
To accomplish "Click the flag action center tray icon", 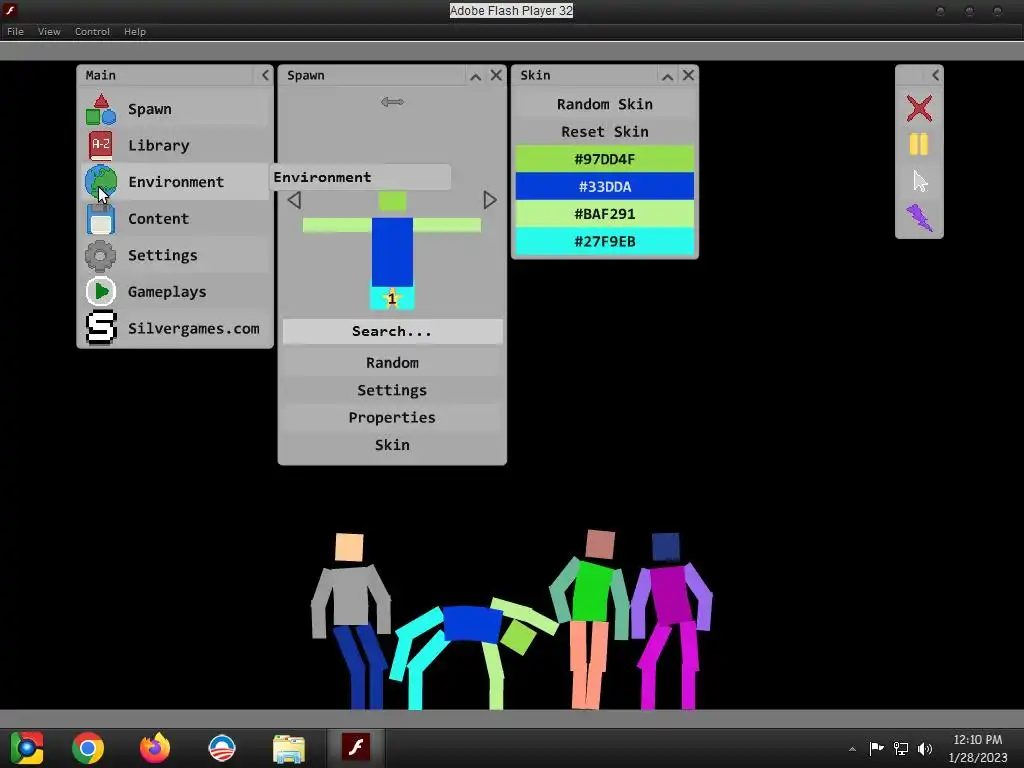I will click(876, 748).
